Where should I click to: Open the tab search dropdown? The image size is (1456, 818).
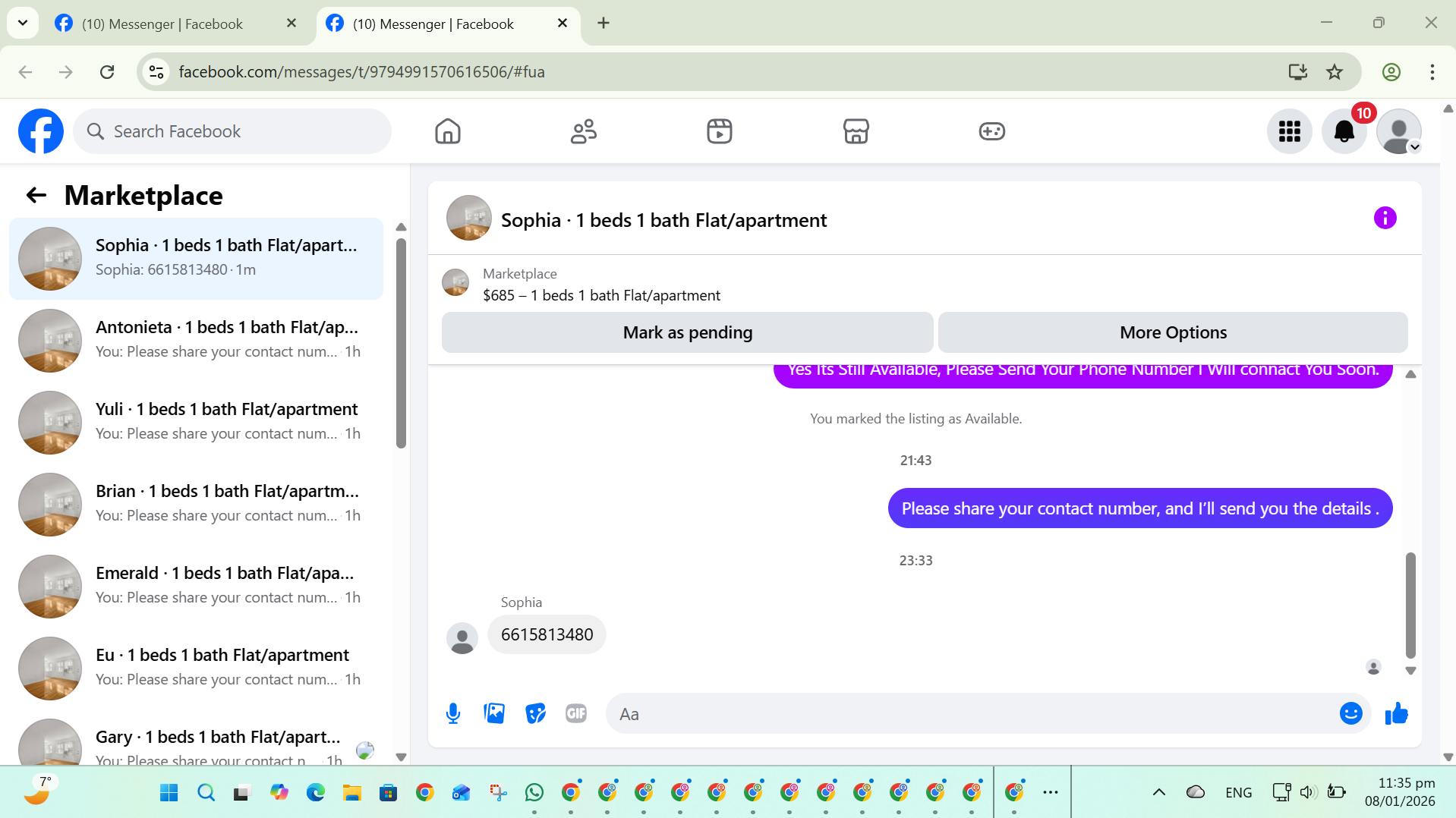(23, 24)
